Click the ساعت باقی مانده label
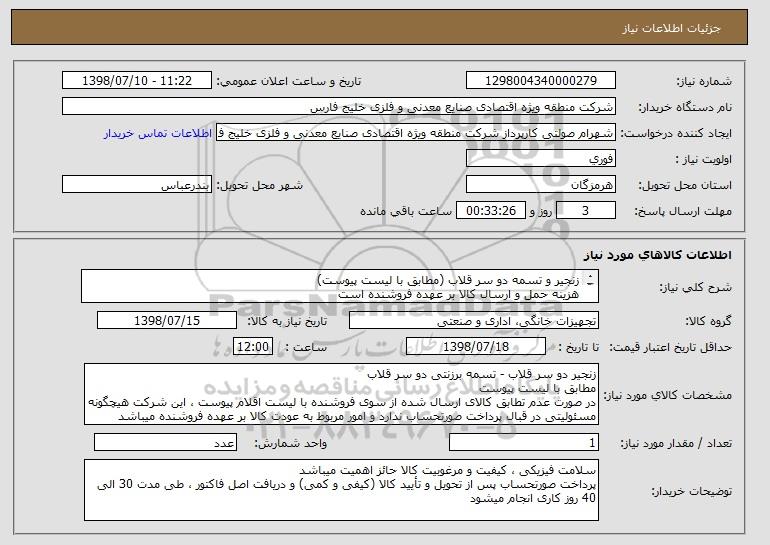770x545 pixels. 406,211
